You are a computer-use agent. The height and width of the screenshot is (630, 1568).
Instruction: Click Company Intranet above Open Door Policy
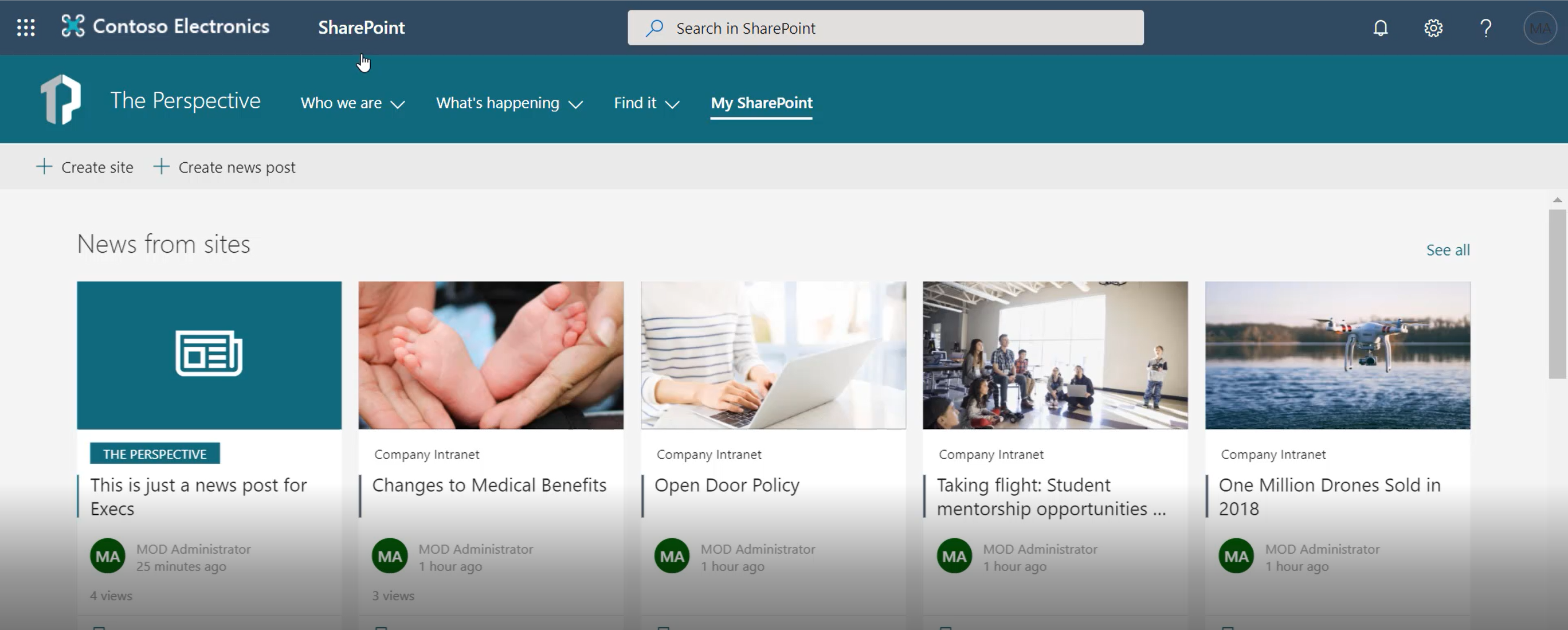[709, 454]
